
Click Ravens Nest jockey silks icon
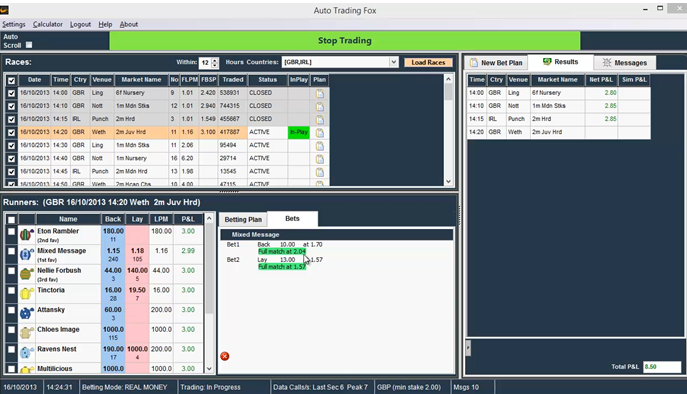(x=26, y=352)
